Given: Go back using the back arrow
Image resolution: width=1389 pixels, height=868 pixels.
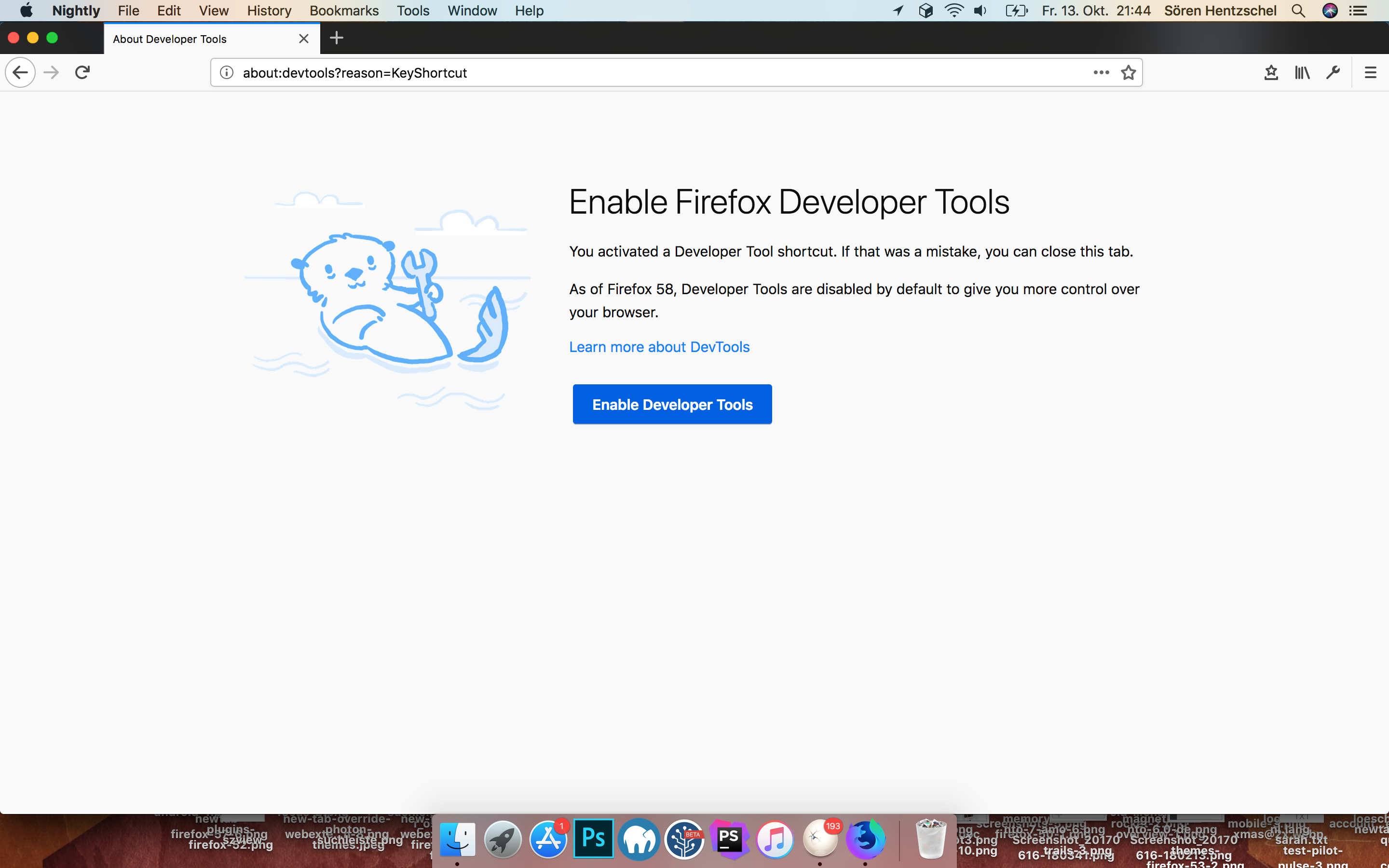Looking at the screenshot, I should click(x=20, y=72).
